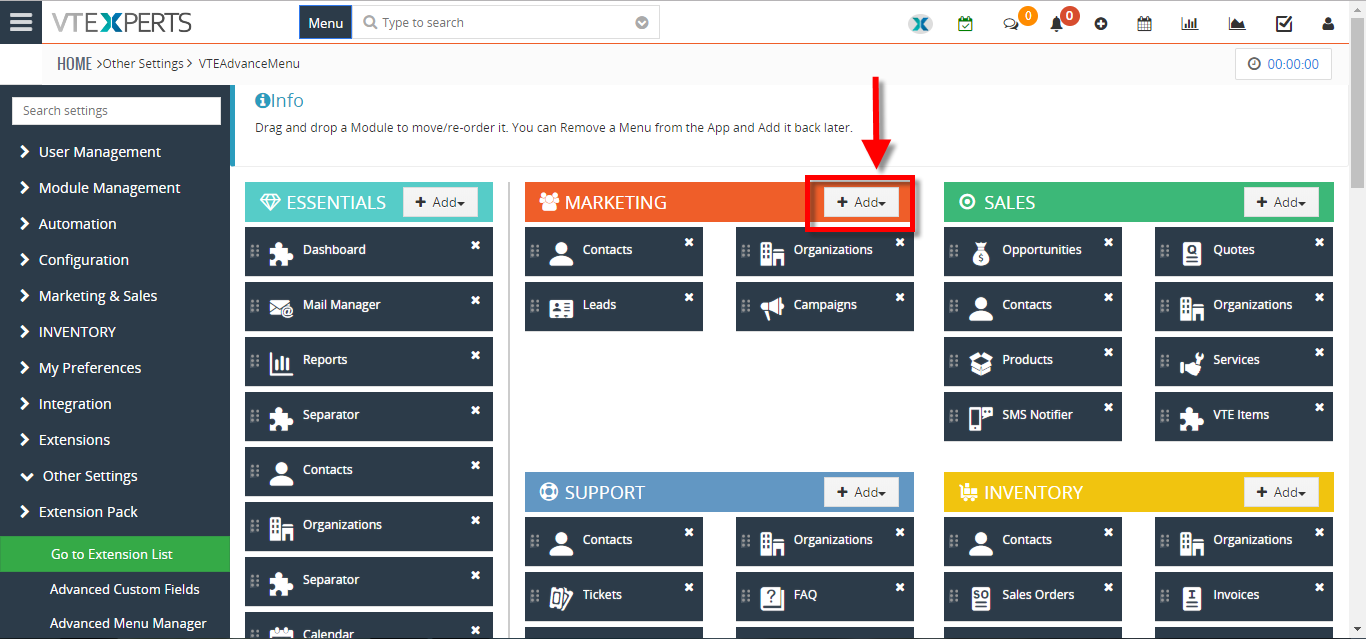Click the FAQ question icon in Support

point(771,596)
